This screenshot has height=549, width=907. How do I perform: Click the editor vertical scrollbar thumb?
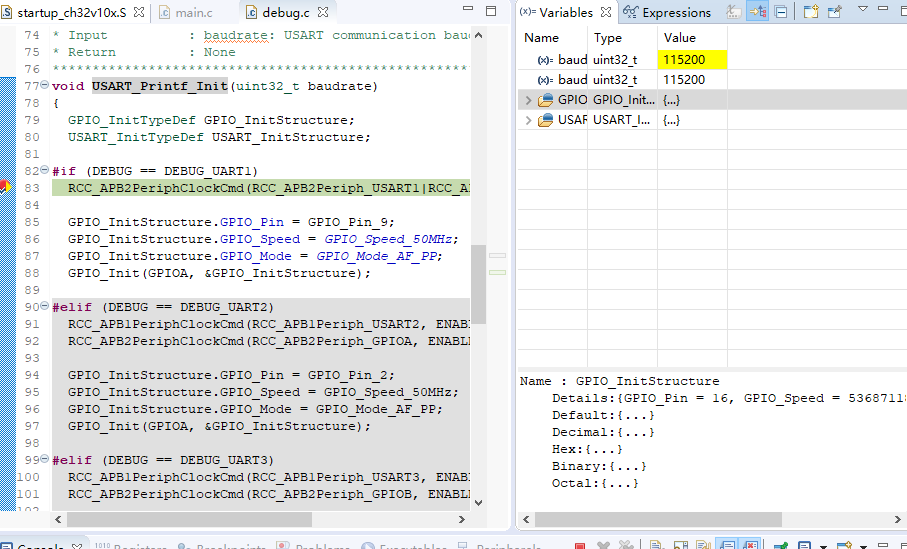(x=478, y=283)
